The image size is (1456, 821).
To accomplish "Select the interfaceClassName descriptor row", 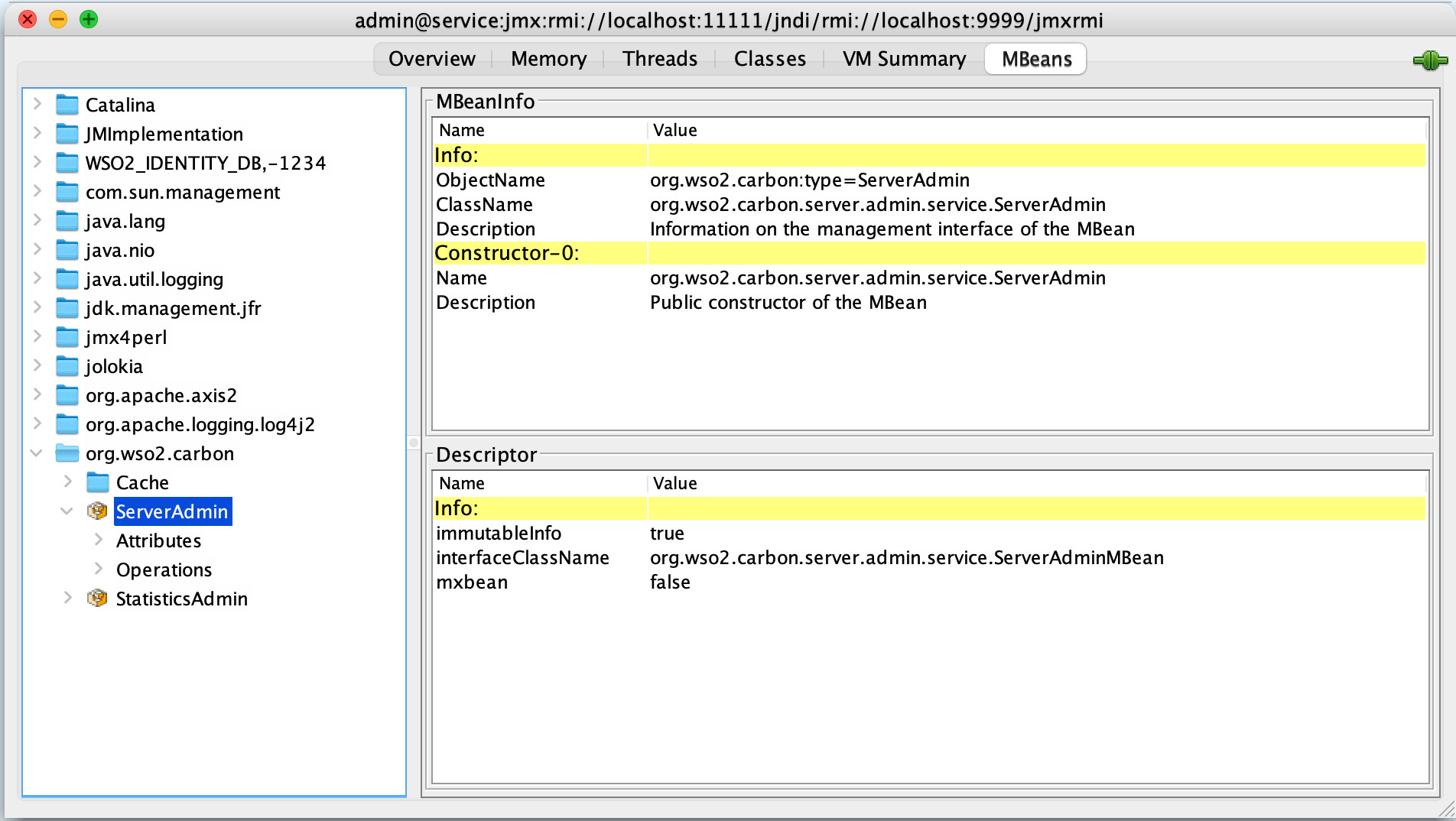I will click(x=929, y=557).
